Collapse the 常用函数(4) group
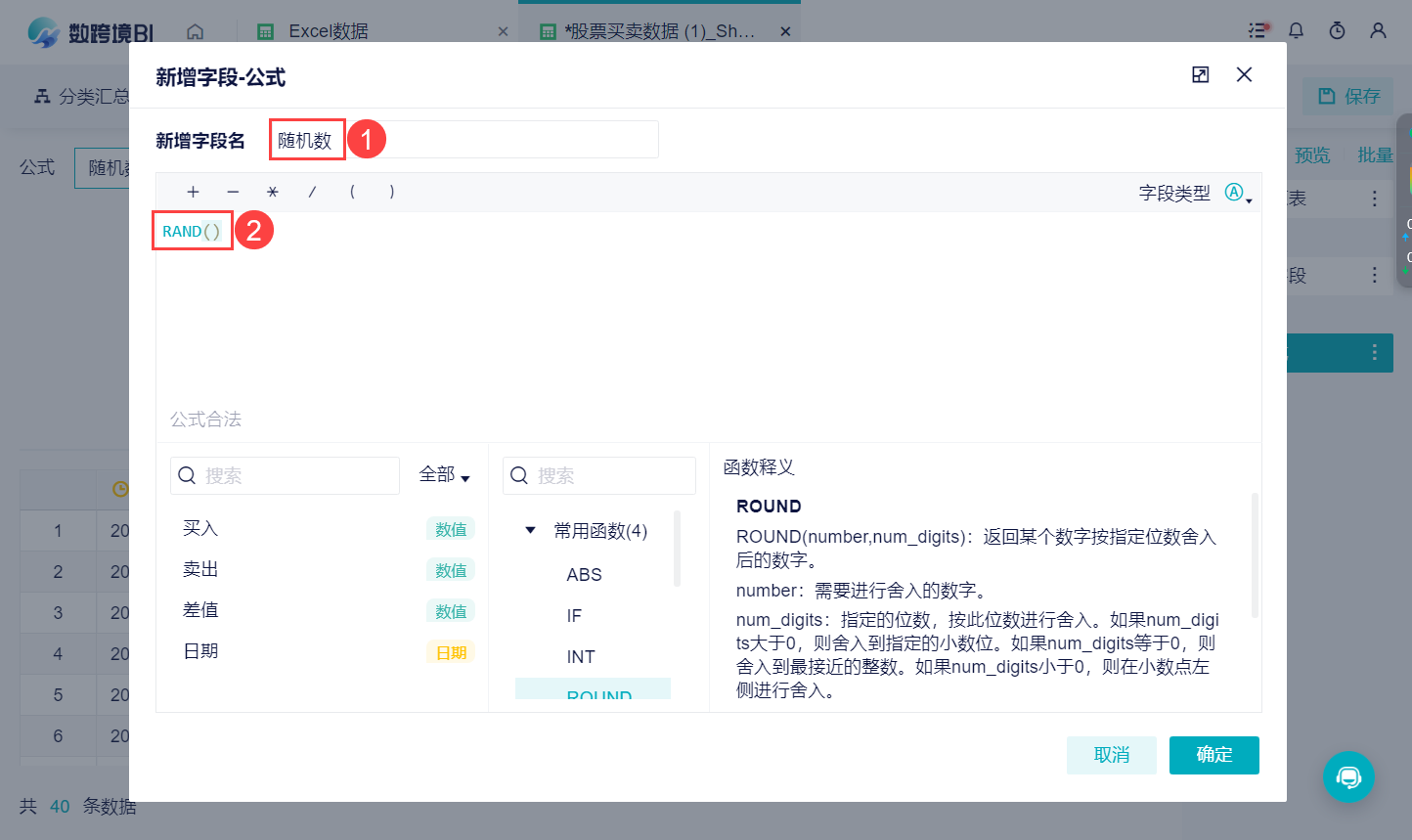Viewport: 1412px width, 840px height. pos(531,530)
